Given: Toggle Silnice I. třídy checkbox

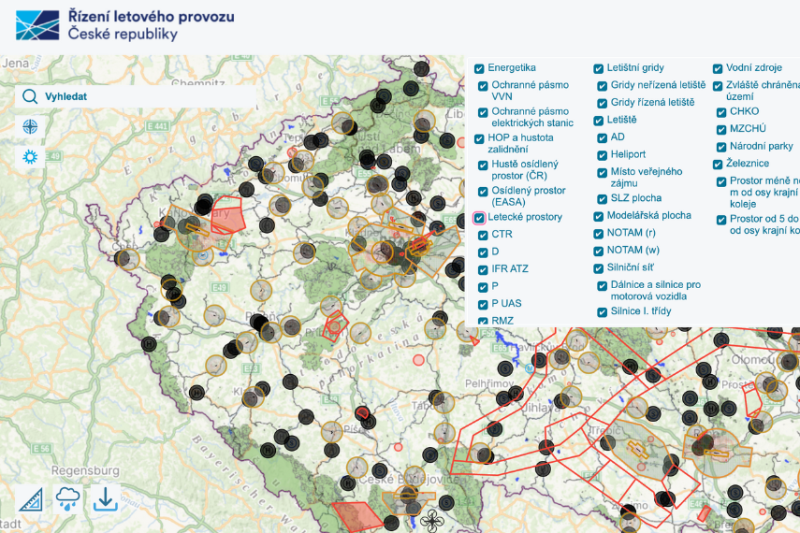Looking at the screenshot, I should 602,312.
